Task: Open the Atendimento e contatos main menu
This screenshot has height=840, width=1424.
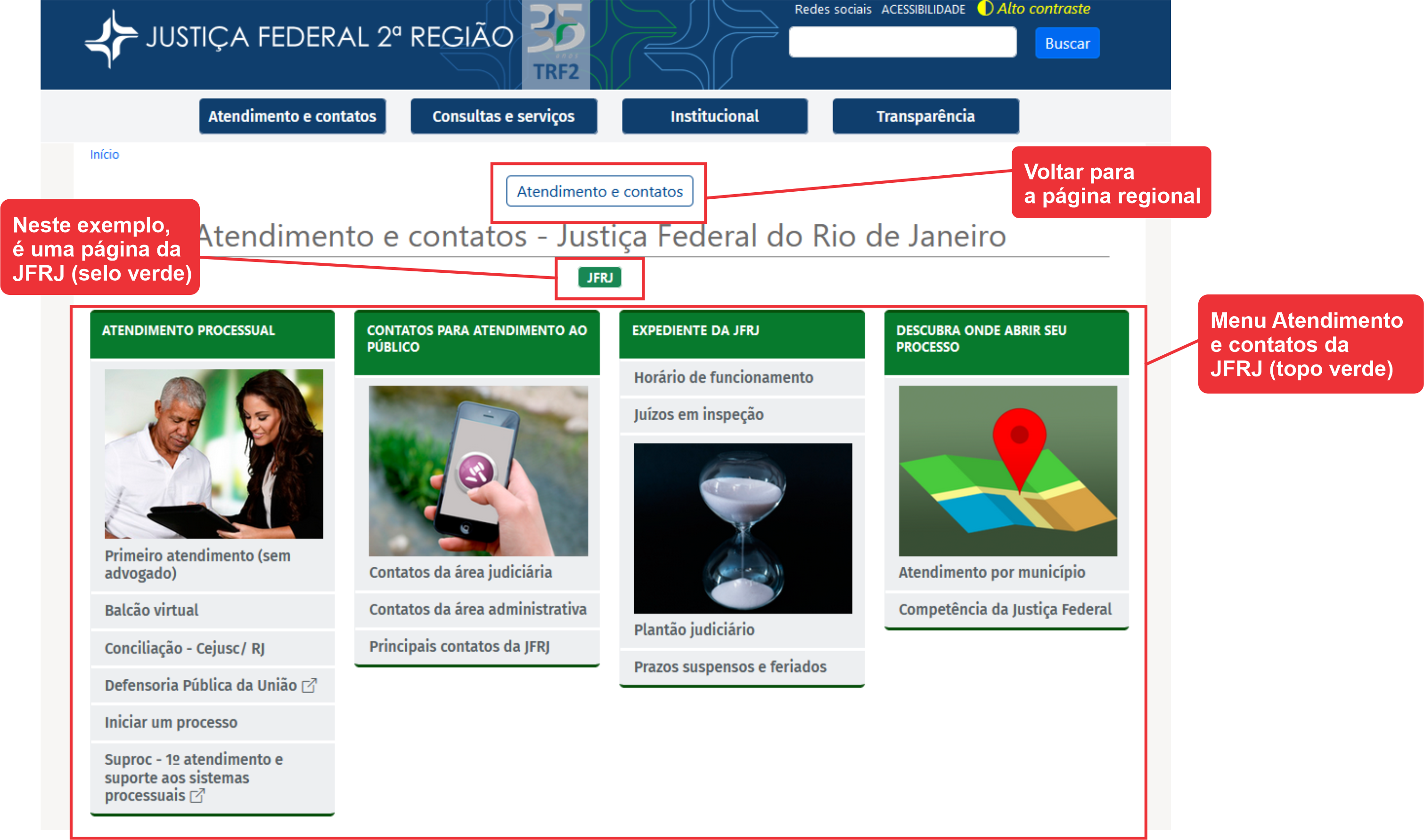Action: [x=292, y=116]
